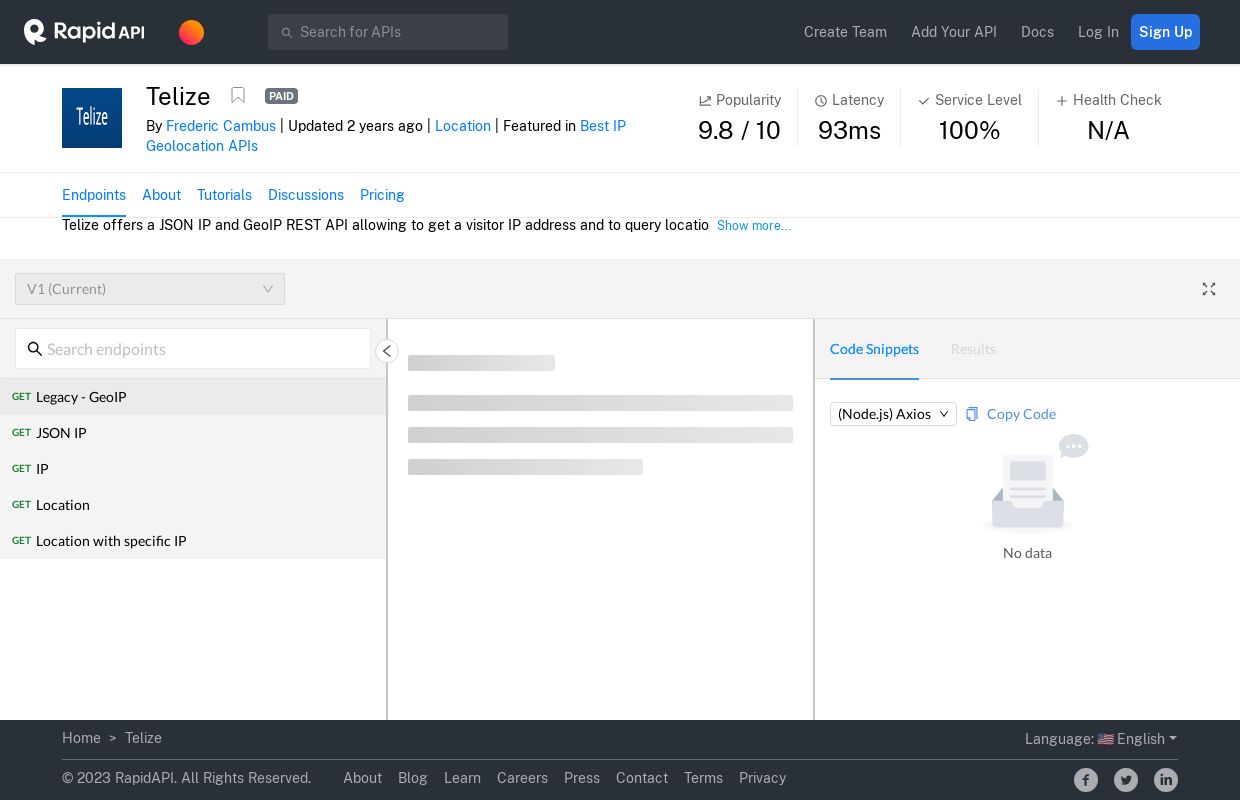Image resolution: width=1240 pixels, height=800 pixels.
Task: Open the Press footer link
Action: point(582,778)
